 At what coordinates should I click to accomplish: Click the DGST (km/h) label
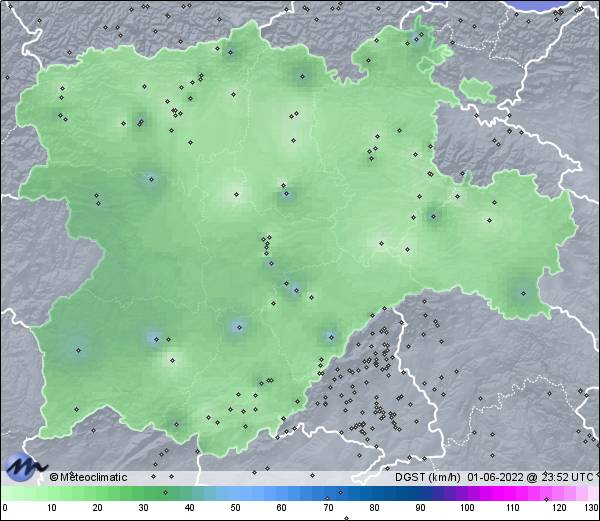coord(428,477)
